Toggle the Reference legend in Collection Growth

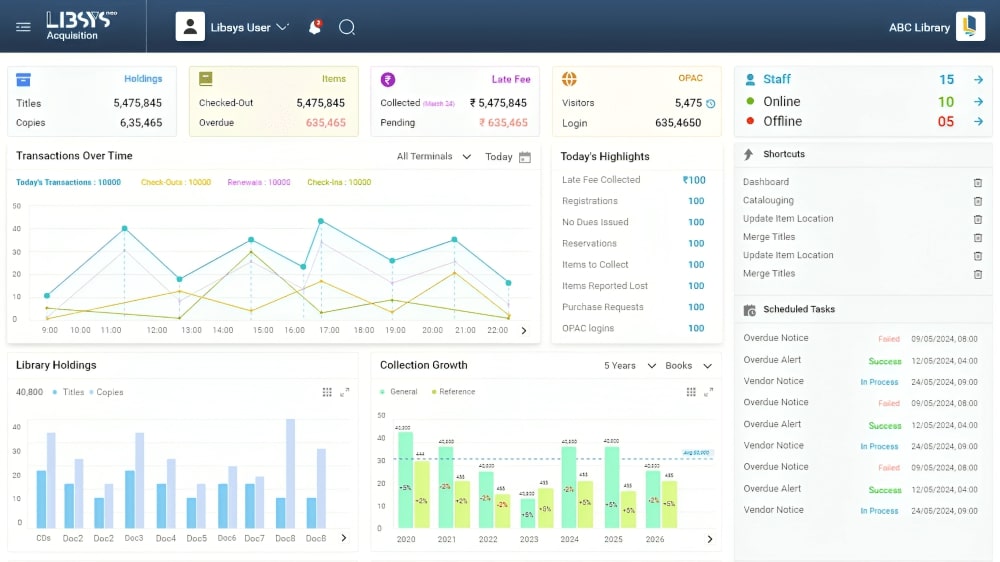point(453,392)
